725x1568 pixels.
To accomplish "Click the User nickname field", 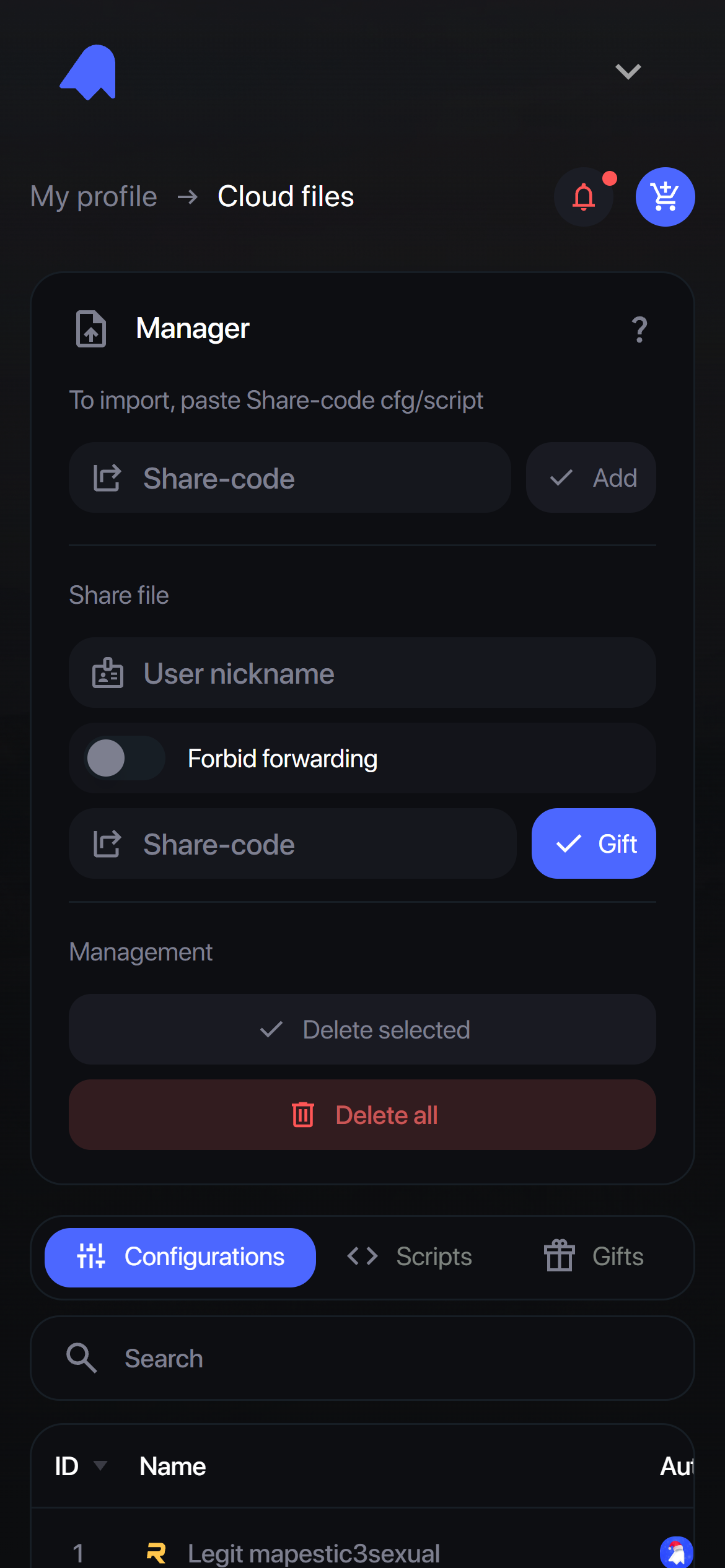I will 362,673.
